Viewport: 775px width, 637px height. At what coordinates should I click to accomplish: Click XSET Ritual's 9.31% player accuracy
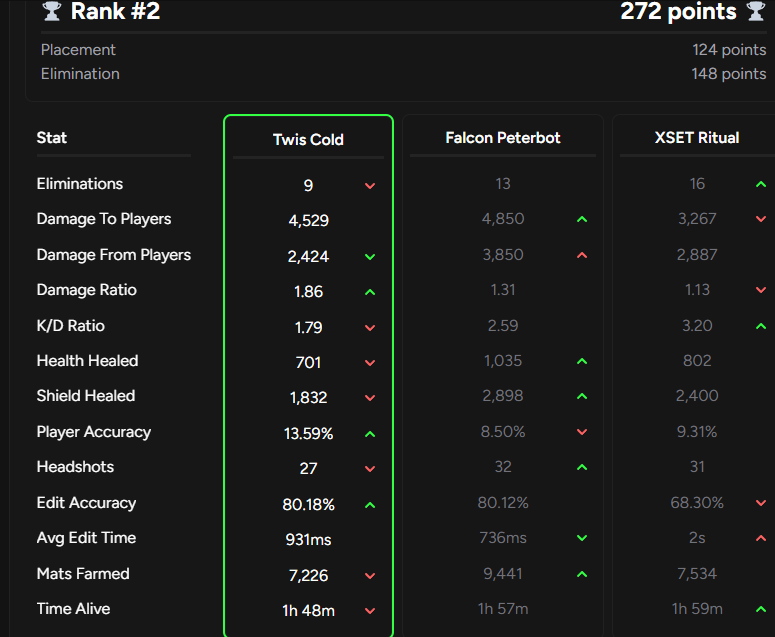coord(697,432)
